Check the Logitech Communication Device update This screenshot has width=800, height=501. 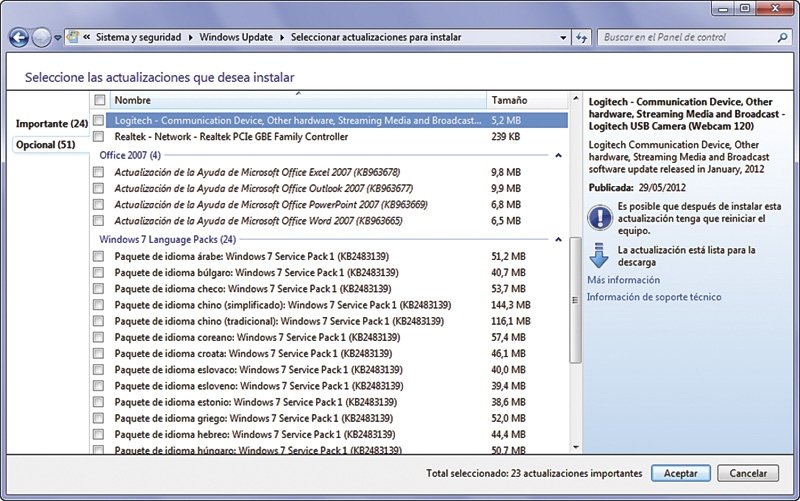[x=98, y=120]
